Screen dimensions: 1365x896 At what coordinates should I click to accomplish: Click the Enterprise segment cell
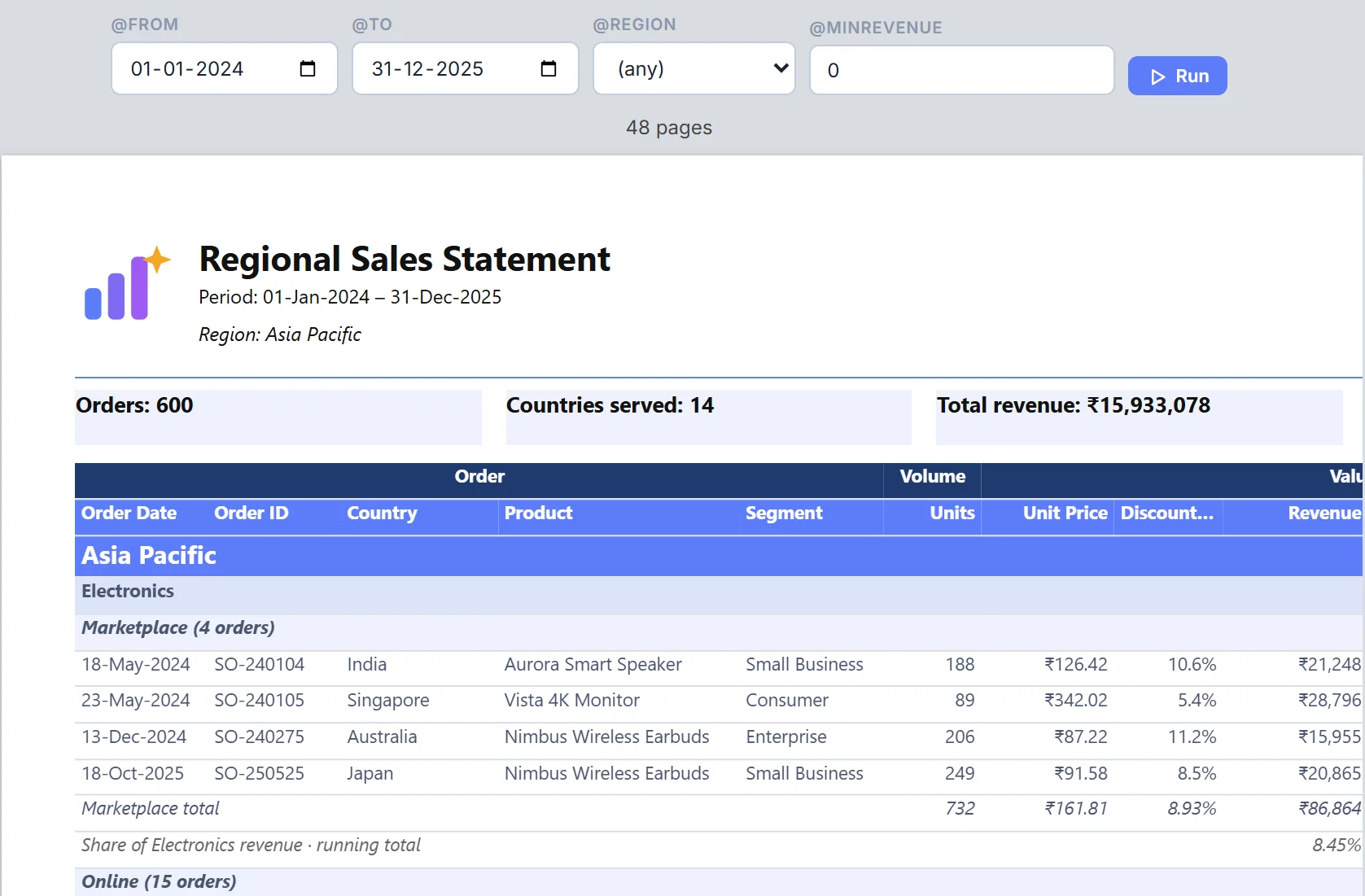(x=786, y=737)
